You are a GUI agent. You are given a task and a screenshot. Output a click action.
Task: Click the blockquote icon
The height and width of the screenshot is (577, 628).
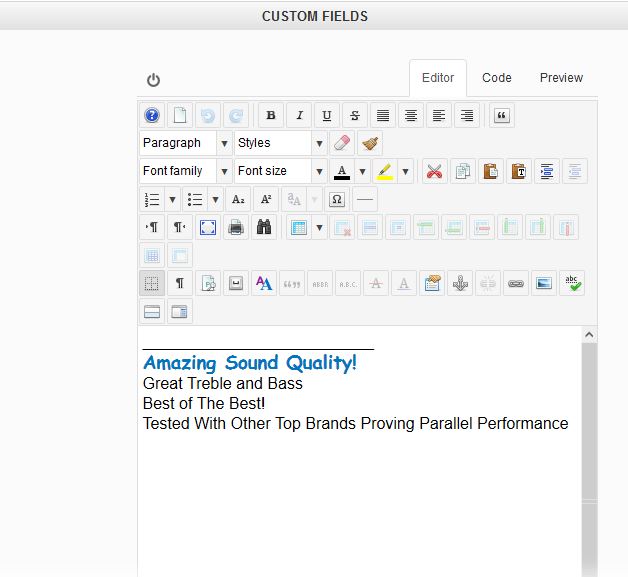501,115
